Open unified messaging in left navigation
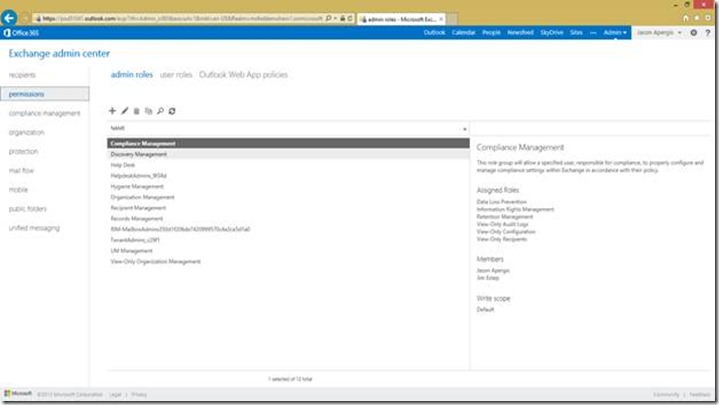 34,227
